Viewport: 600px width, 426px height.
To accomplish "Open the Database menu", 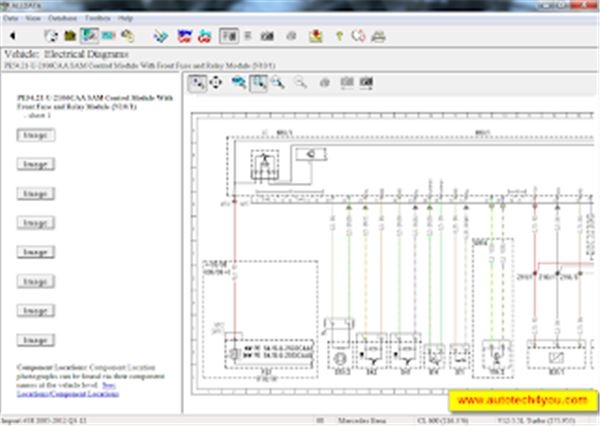I will pos(62,18).
